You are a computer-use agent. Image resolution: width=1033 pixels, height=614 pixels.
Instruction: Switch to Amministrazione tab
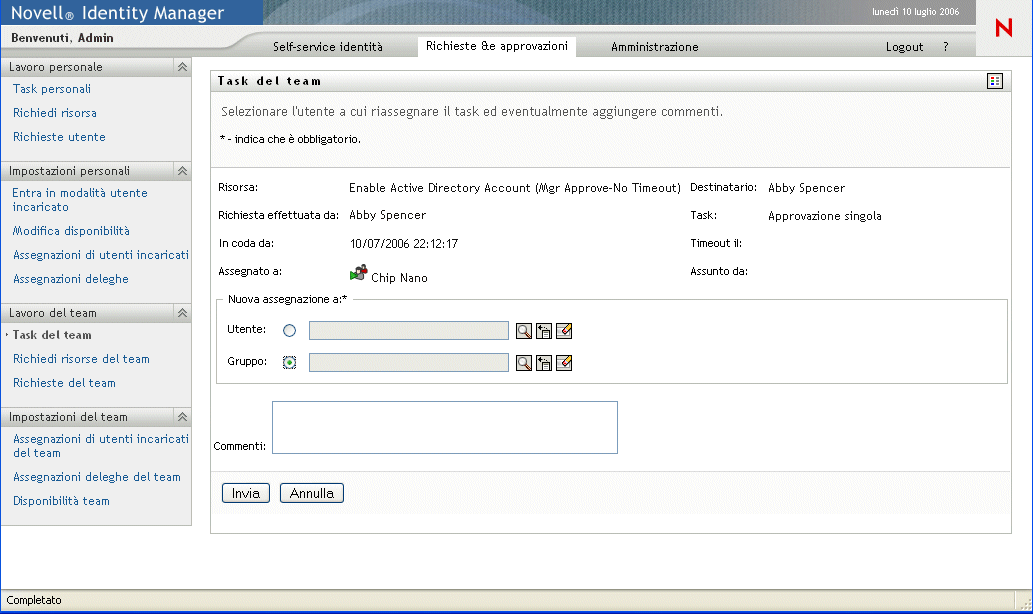655,47
